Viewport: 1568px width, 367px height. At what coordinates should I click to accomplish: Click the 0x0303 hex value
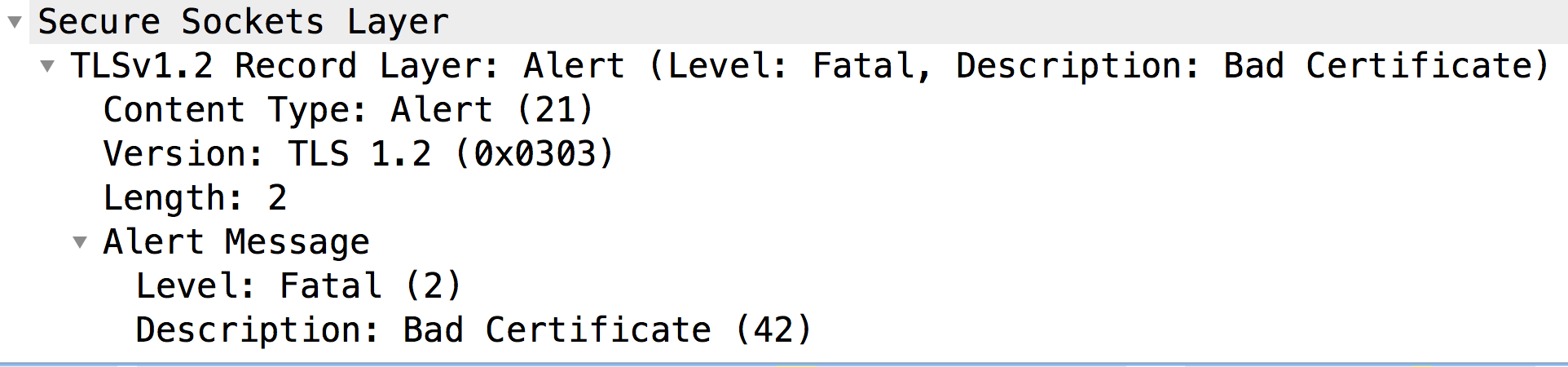tap(535, 154)
